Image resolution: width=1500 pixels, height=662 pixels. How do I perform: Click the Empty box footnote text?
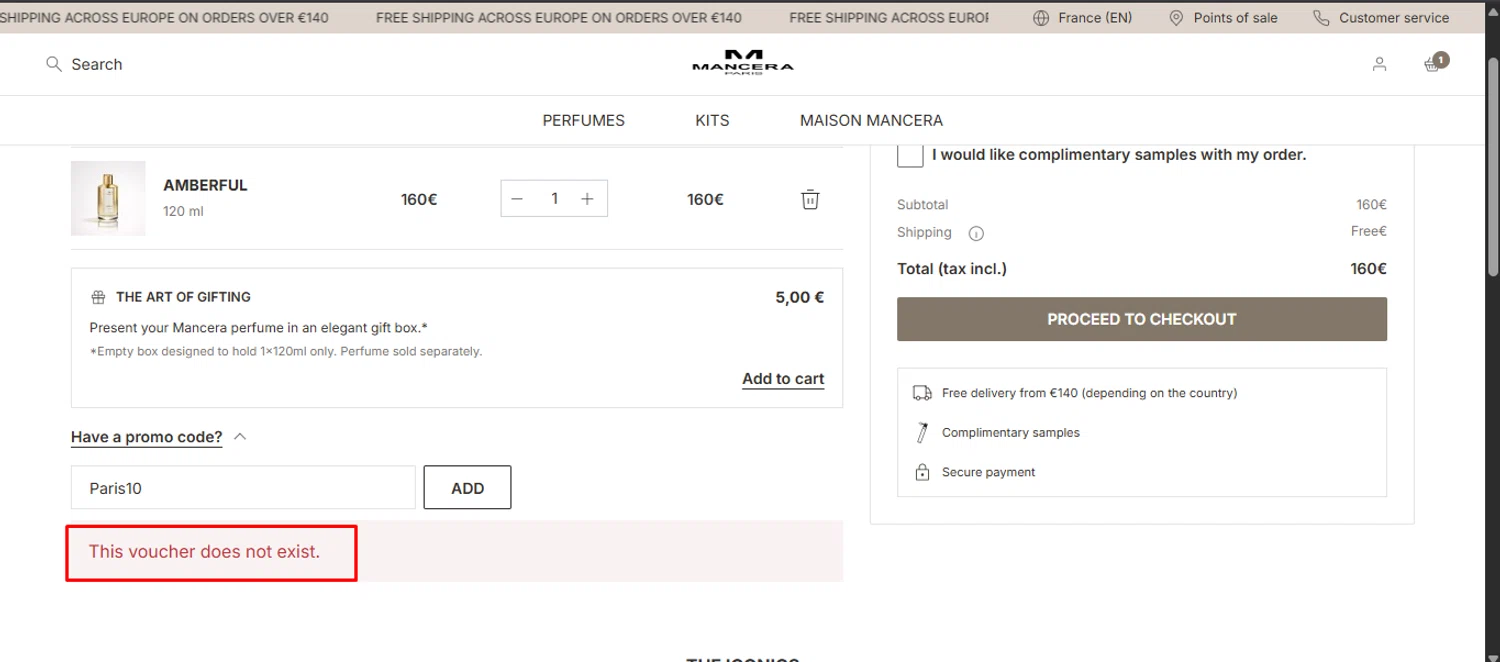pos(286,352)
